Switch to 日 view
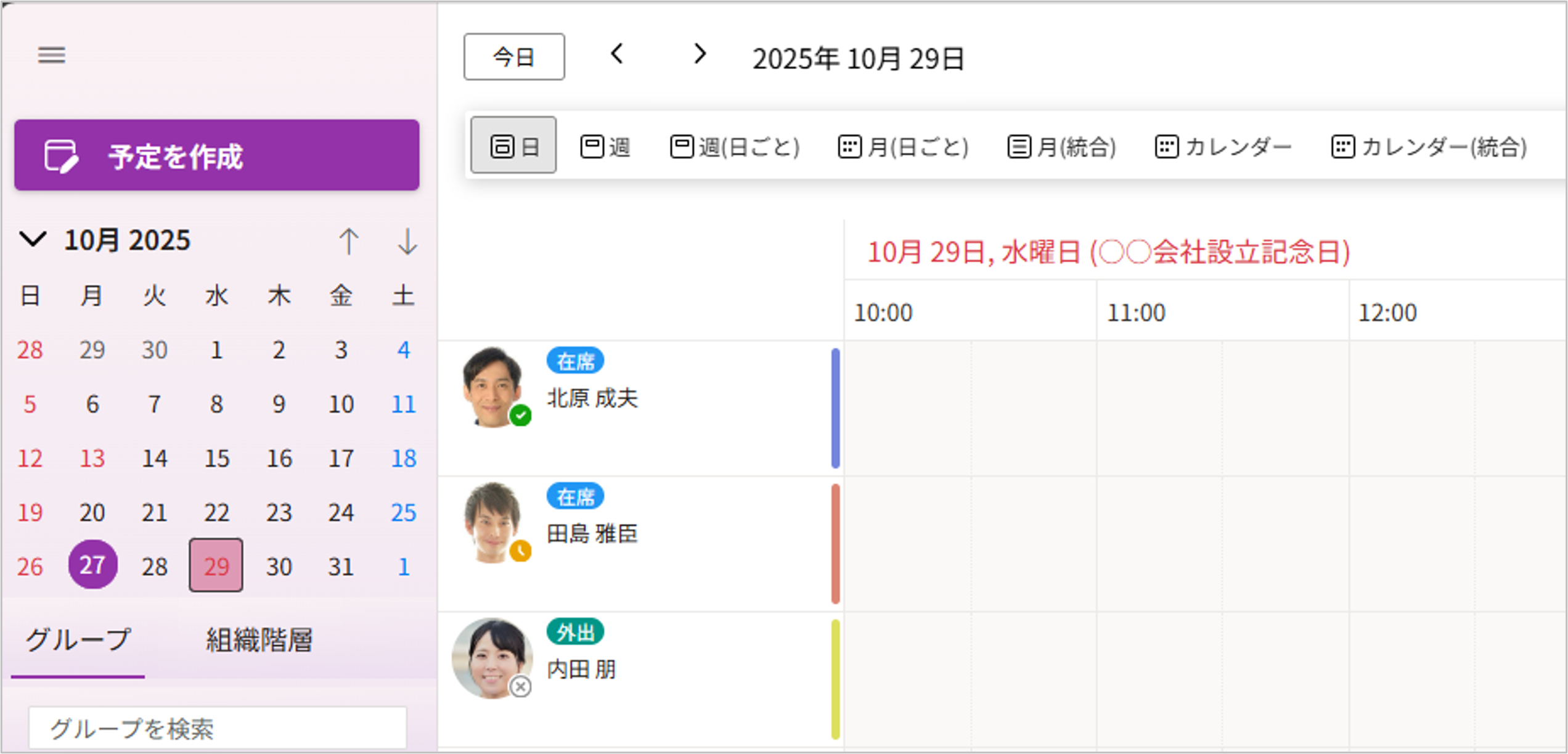Viewport: 1568px width, 754px height. (513, 146)
